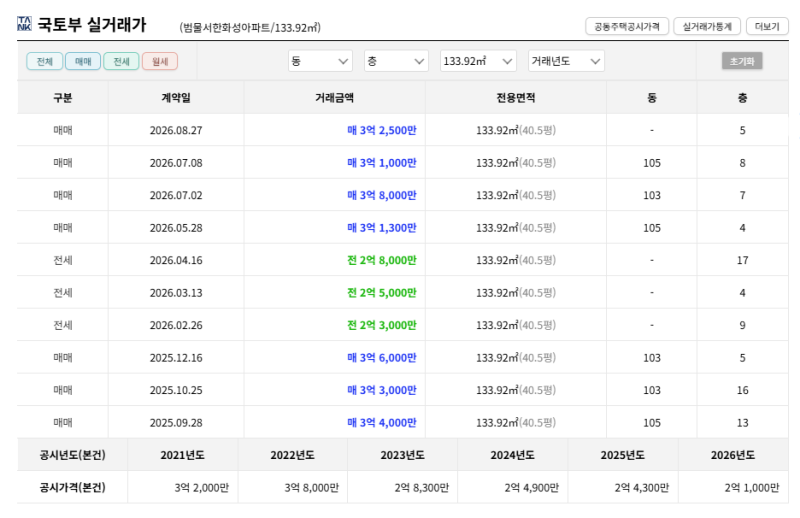This screenshot has width=800, height=518.
Task: Click the 공시년도(본건) label
Action: click(x=72, y=455)
